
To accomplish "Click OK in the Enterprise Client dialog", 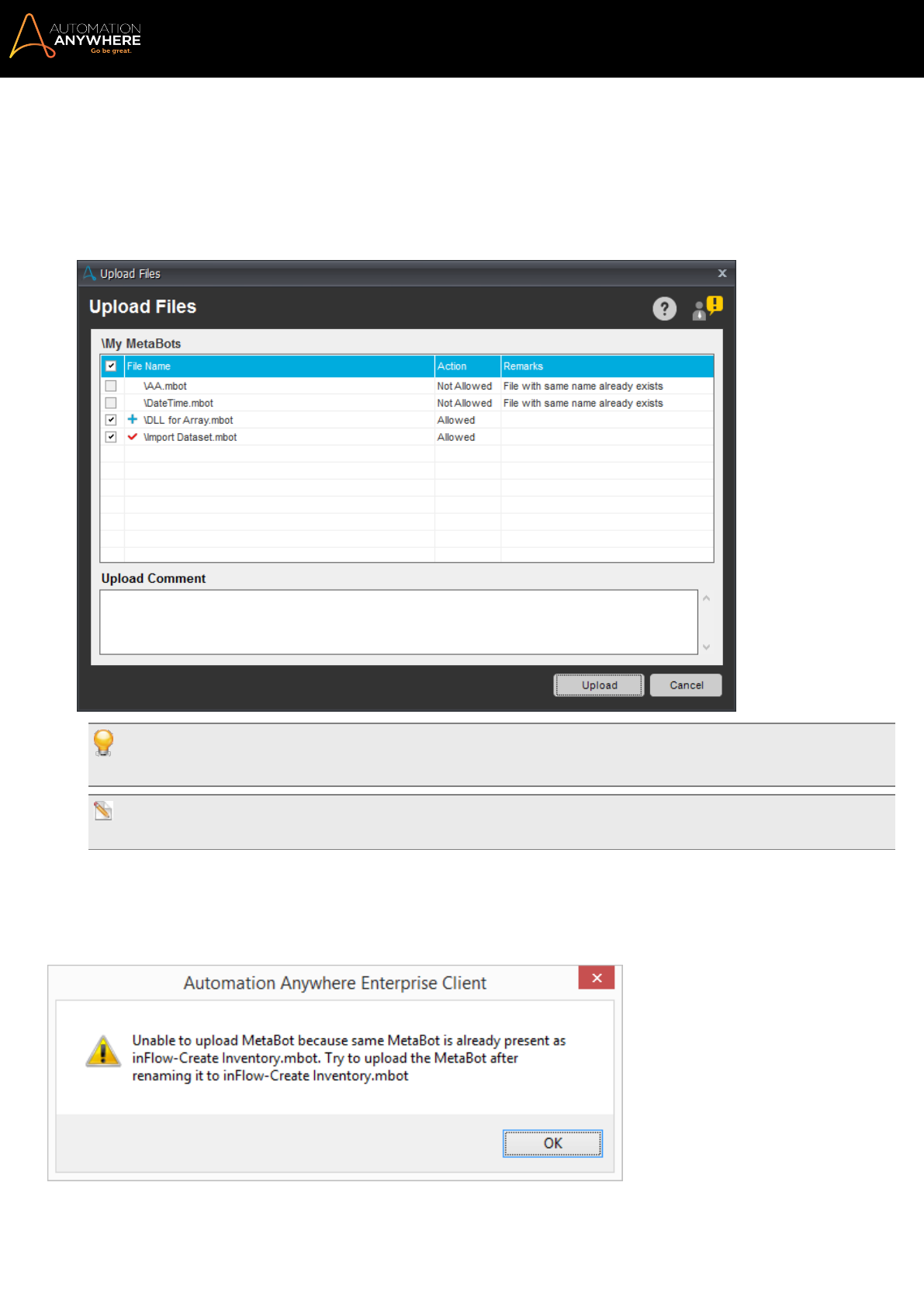I will 552,1143.
